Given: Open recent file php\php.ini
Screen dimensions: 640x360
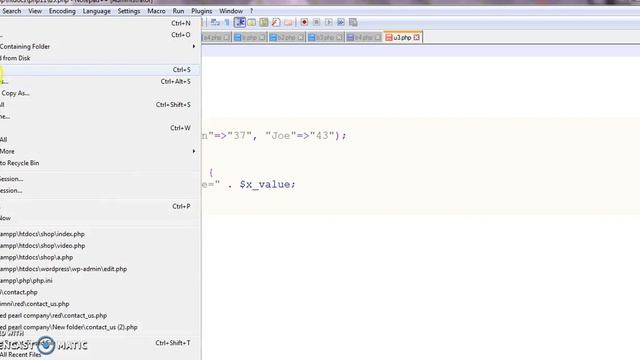Looking at the screenshot, I should click(99, 281).
